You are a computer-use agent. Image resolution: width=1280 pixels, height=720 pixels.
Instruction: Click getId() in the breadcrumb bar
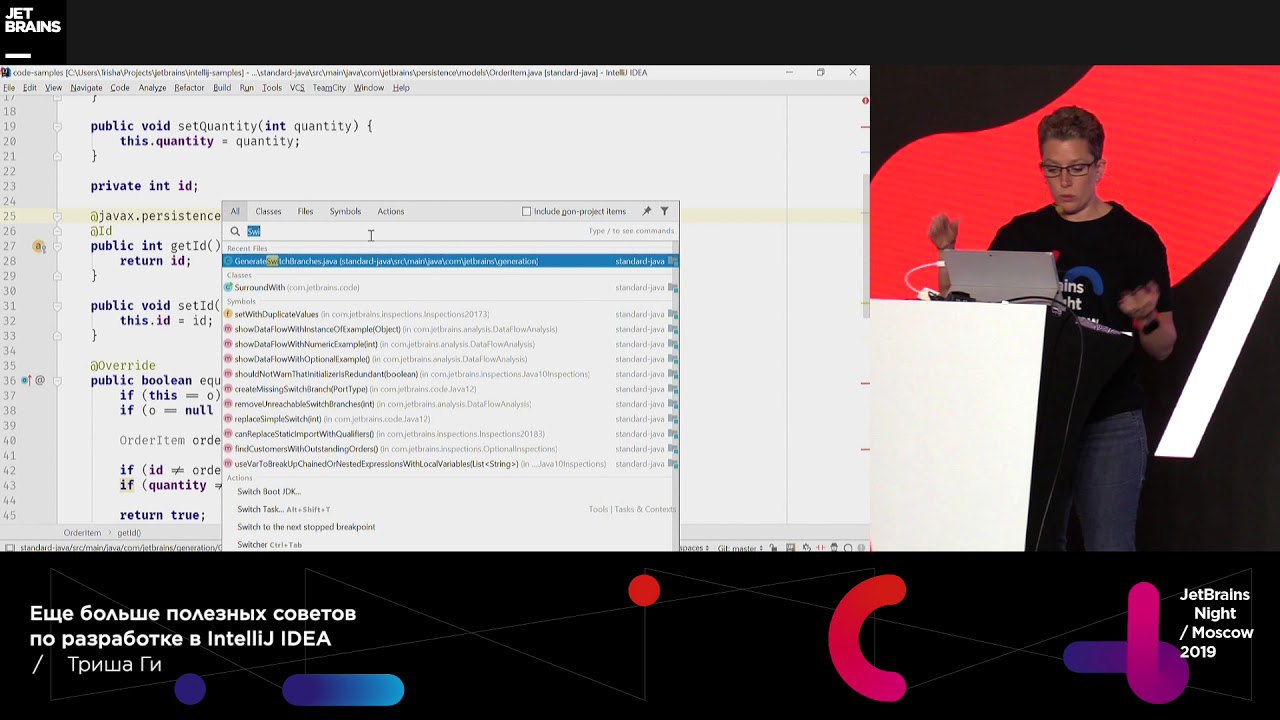coord(129,533)
